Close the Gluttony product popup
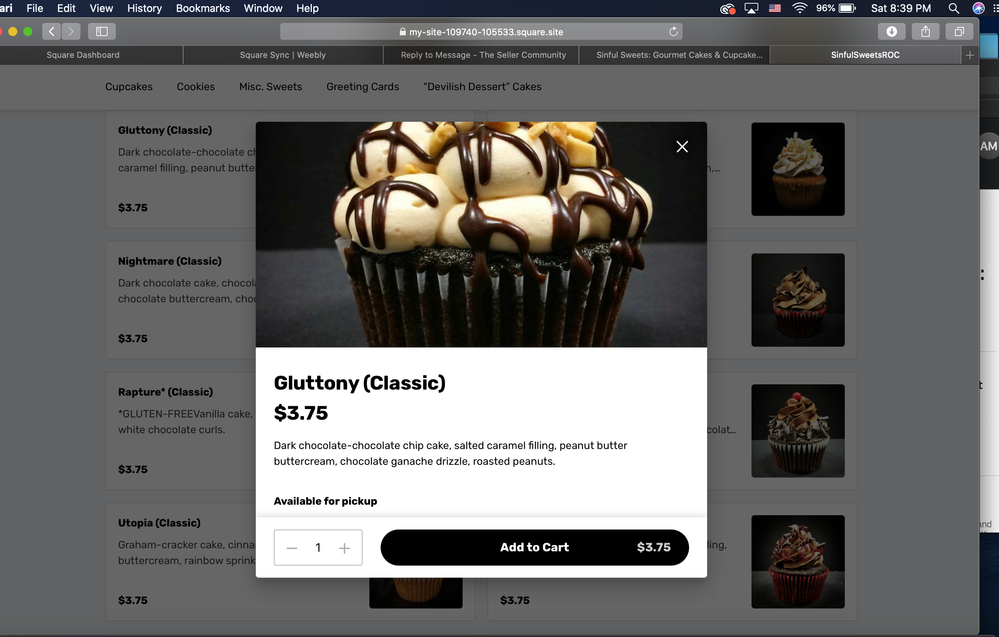Viewport: 999px width, 637px height. (x=682, y=147)
